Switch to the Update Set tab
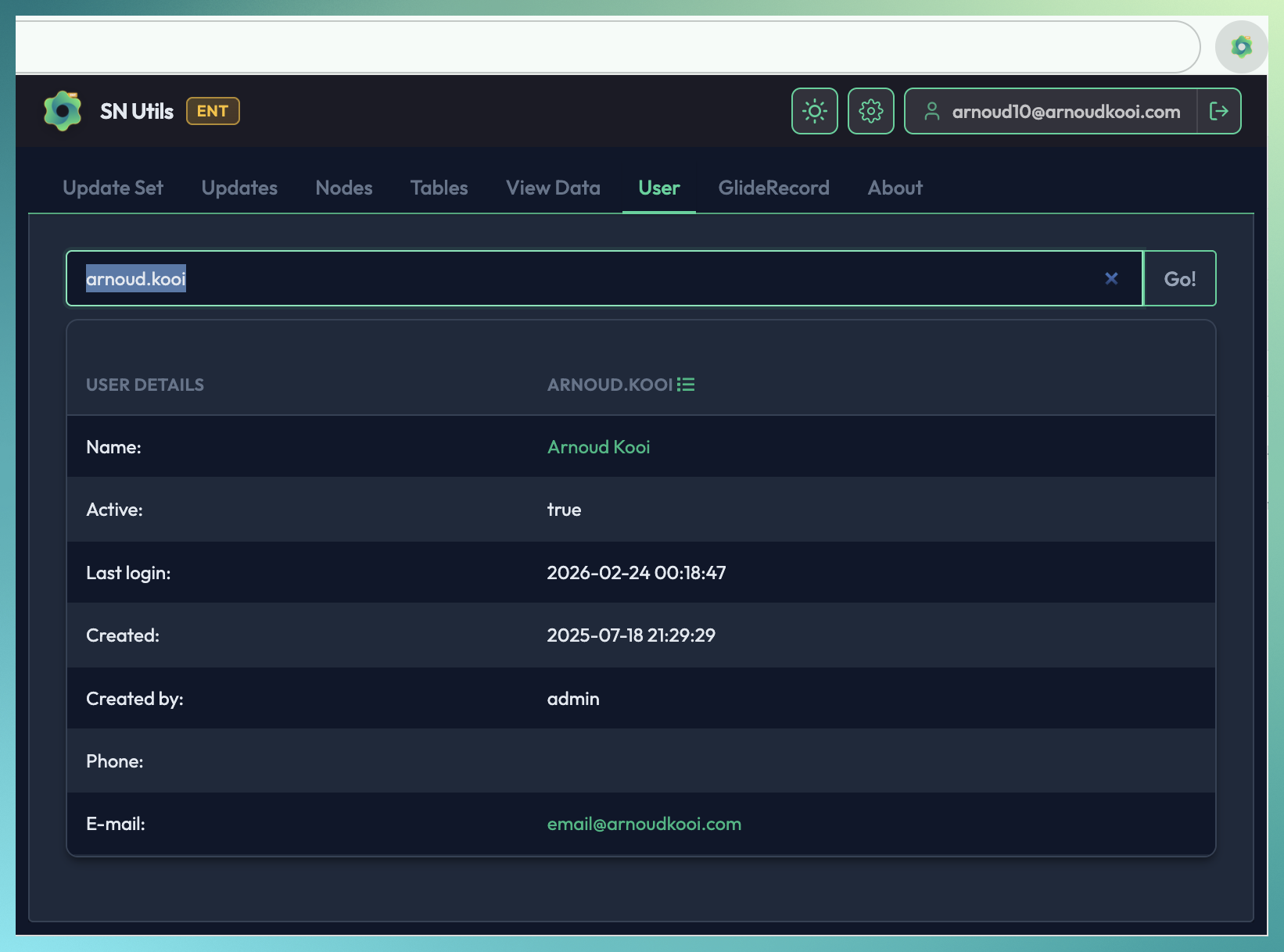Screen dimensions: 1284x952 [x=113, y=188]
